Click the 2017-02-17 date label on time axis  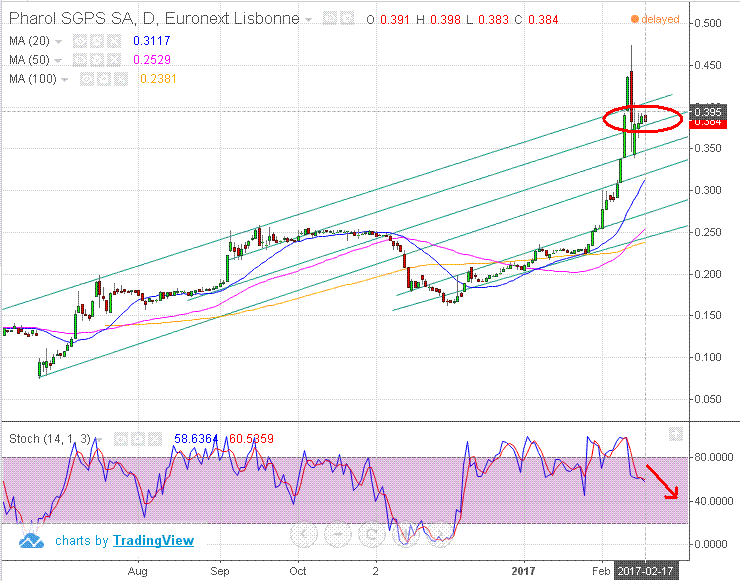646,571
